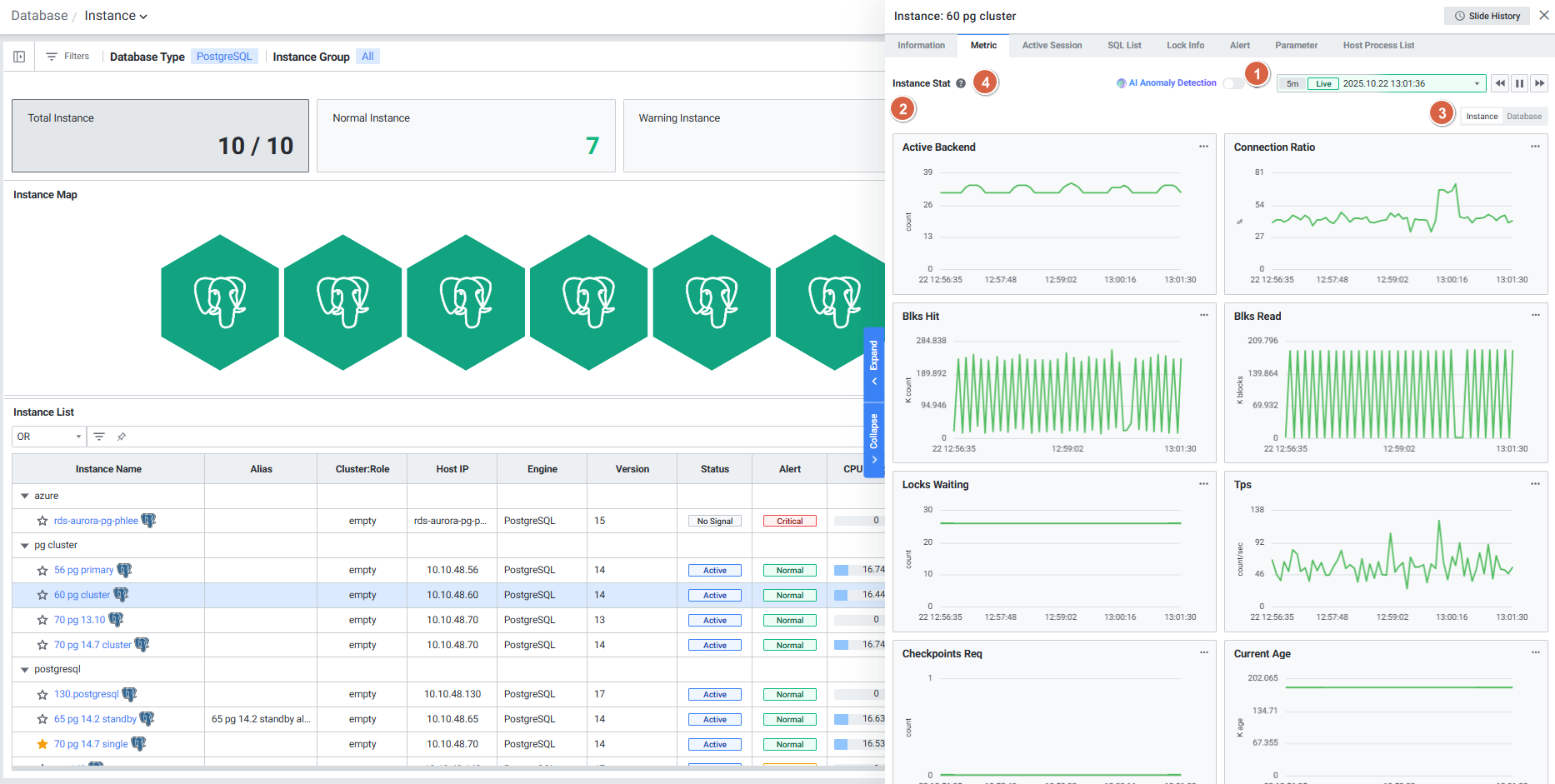
Task: Switch stat view to Database
Action: (x=1523, y=117)
